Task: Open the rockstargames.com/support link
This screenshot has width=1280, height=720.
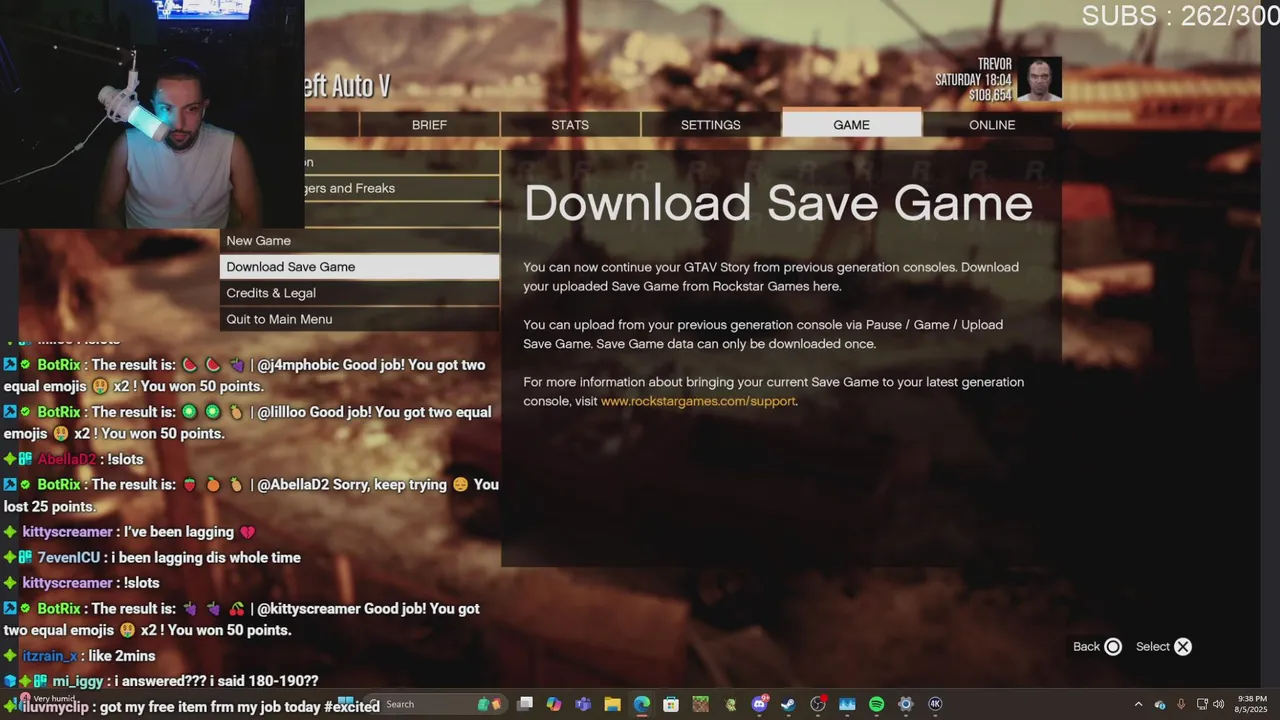Action: tap(698, 401)
